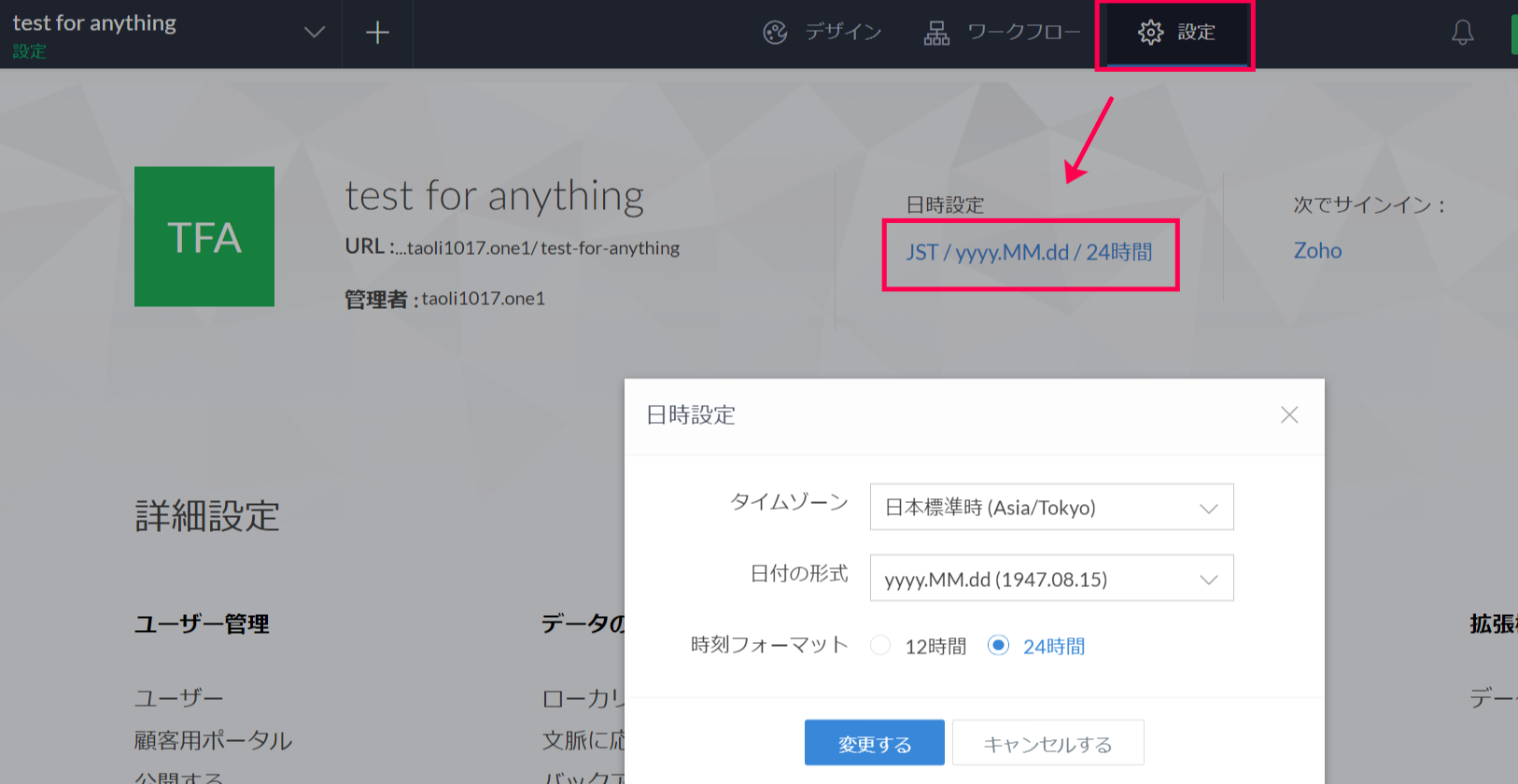Click the workflow hierarchy icon
The image size is (1518, 784).
(936, 34)
